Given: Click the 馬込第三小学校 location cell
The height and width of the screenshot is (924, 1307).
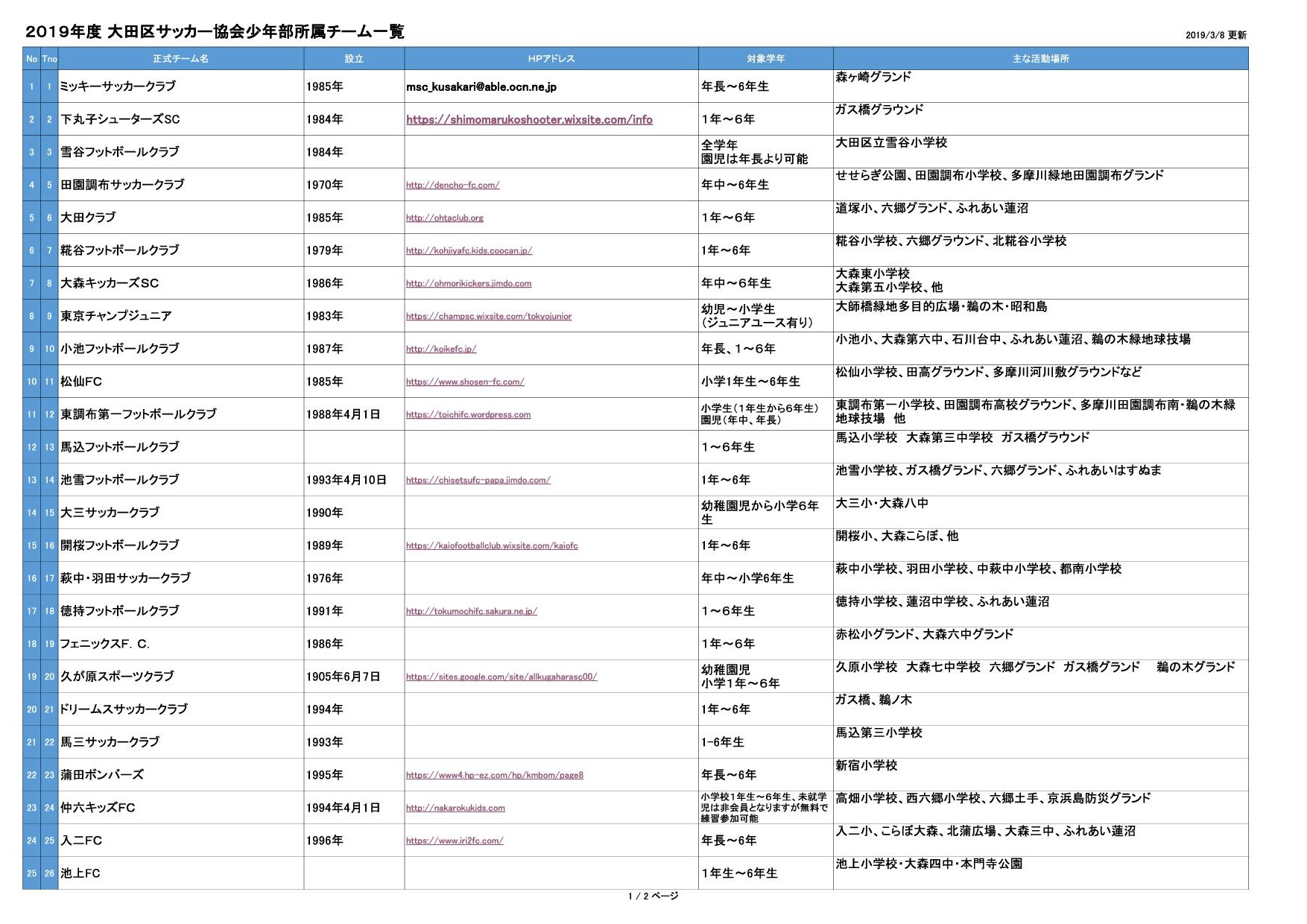Looking at the screenshot, I should click(x=1041, y=742).
